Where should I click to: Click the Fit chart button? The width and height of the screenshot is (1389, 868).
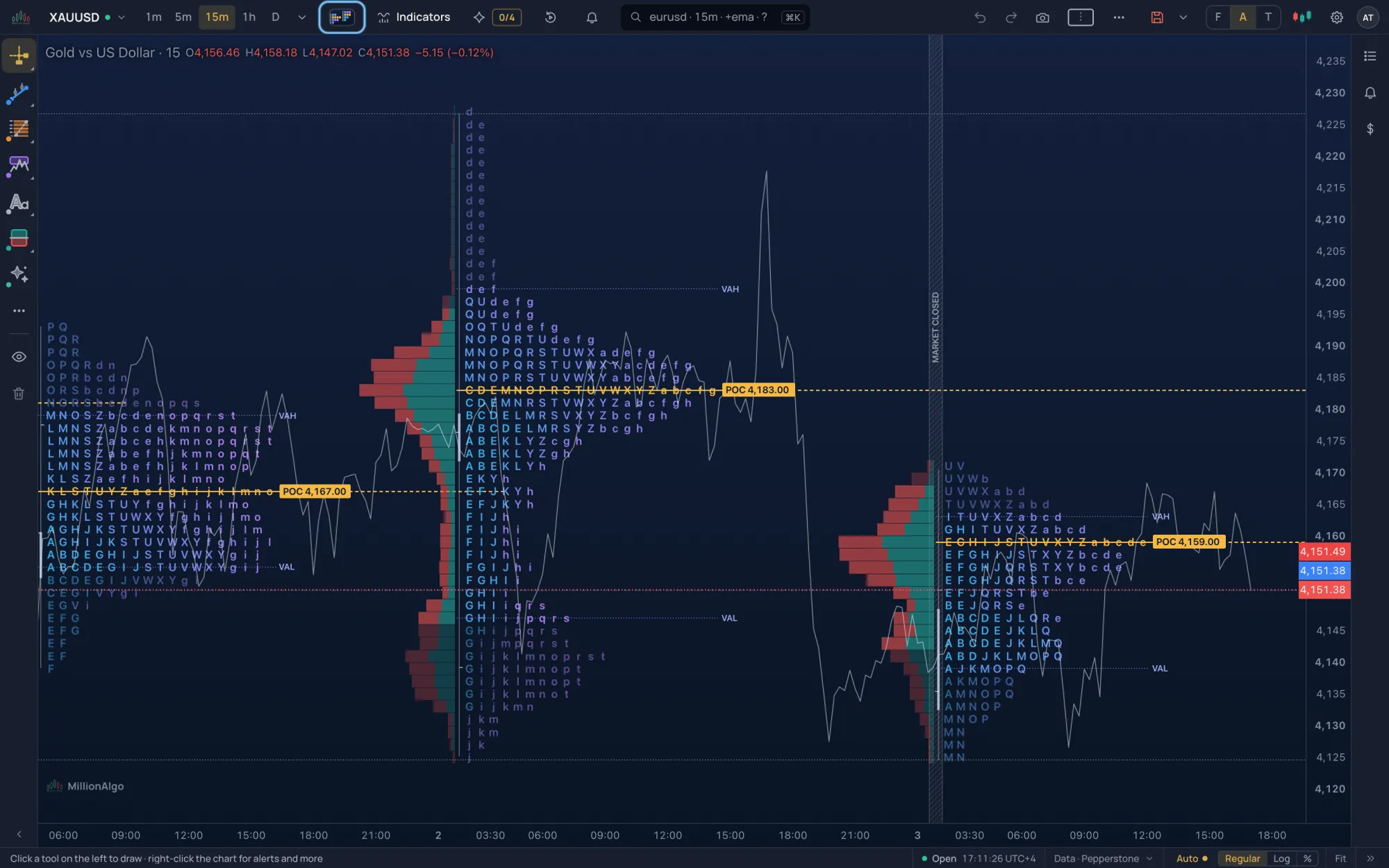pyautogui.click(x=1340, y=858)
